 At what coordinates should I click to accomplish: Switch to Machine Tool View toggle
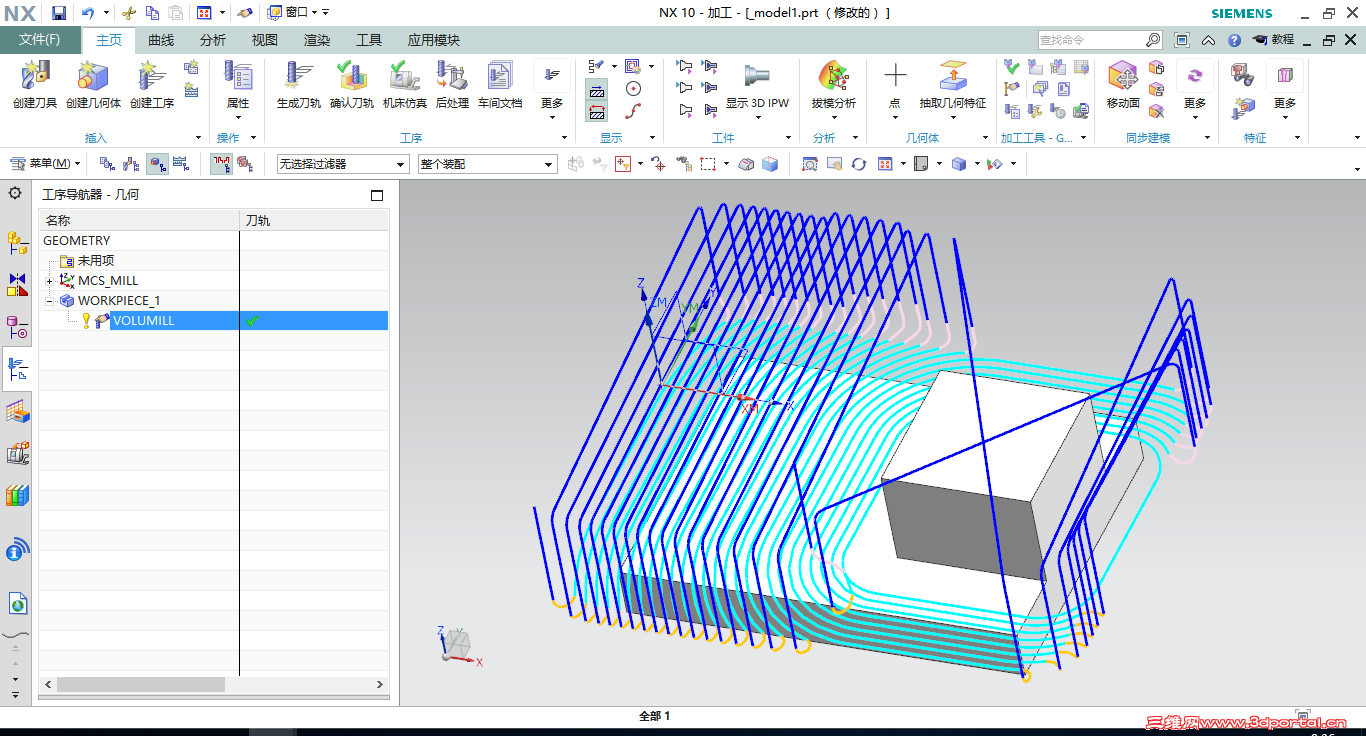[x=132, y=164]
